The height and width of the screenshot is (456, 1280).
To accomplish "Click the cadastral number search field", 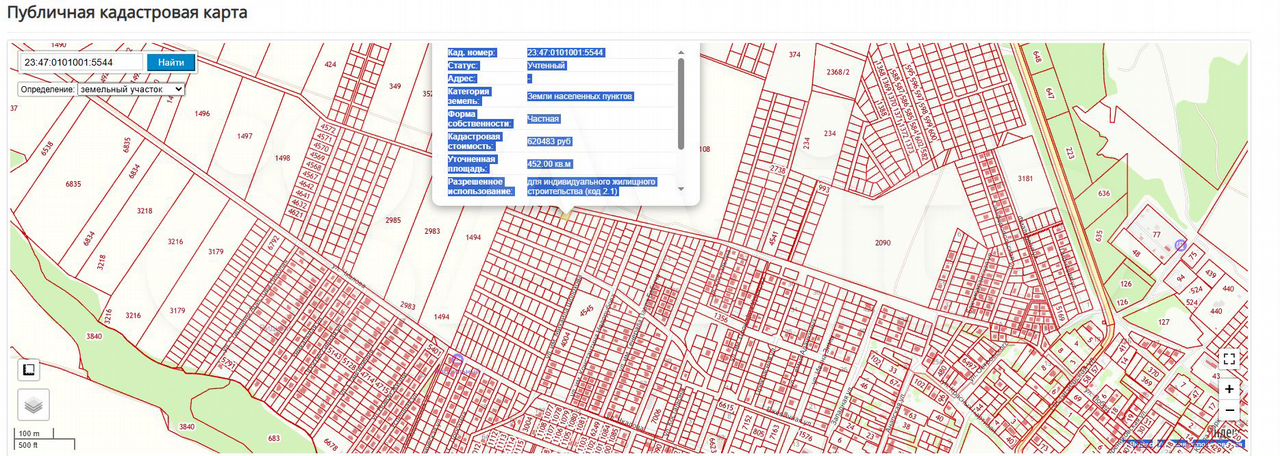I will coord(82,62).
